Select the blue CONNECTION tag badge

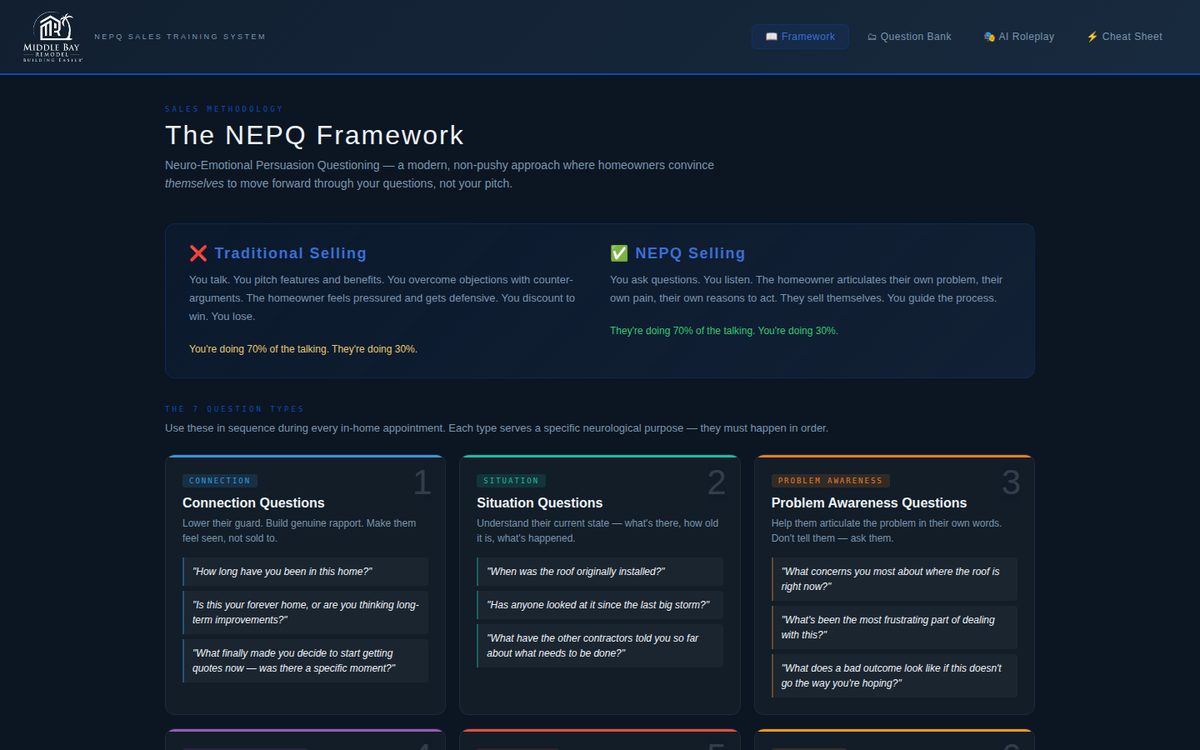tap(220, 481)
